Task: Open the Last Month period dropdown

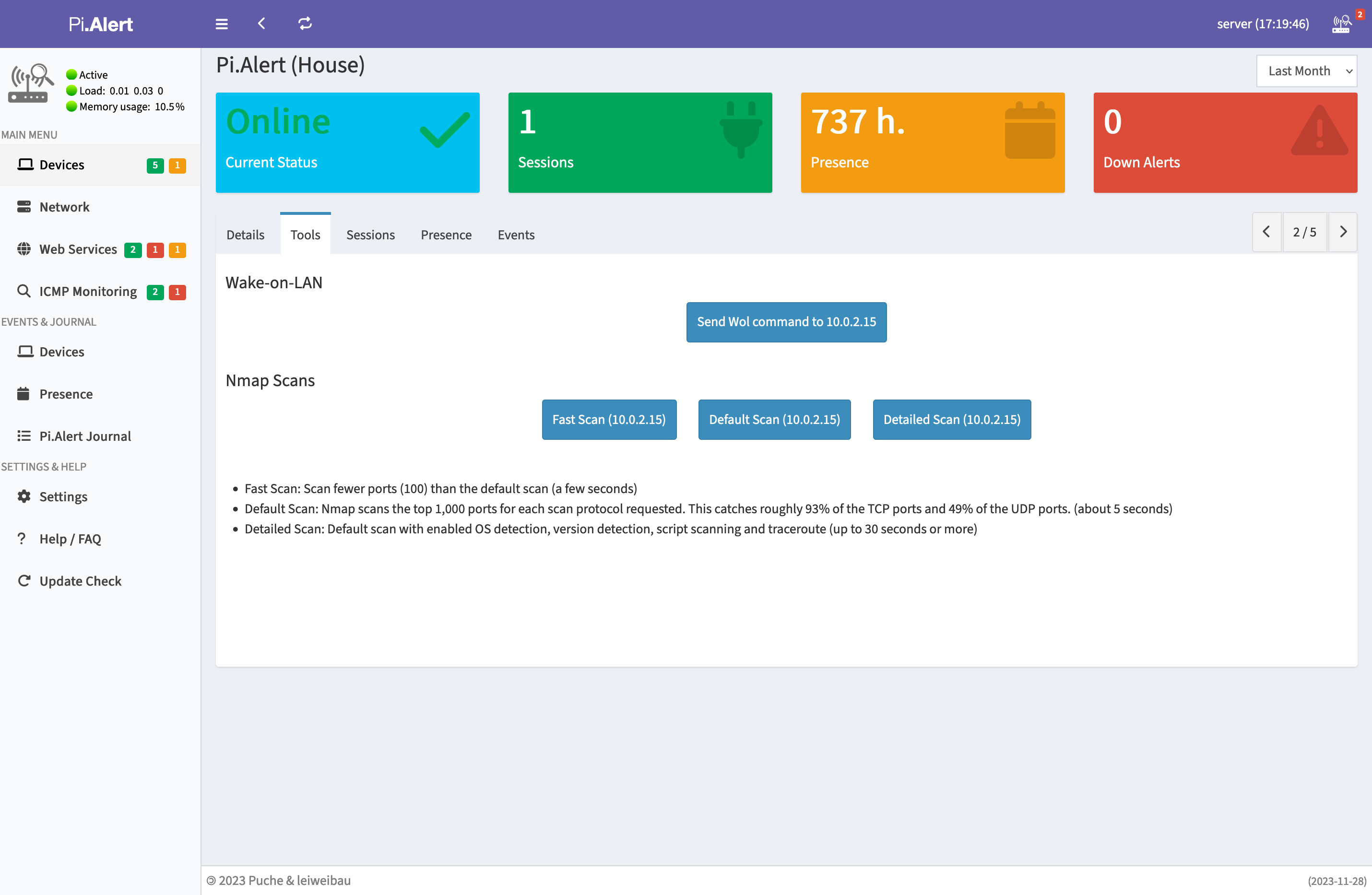Action: pyautogui.click(x=1306, y=71)
